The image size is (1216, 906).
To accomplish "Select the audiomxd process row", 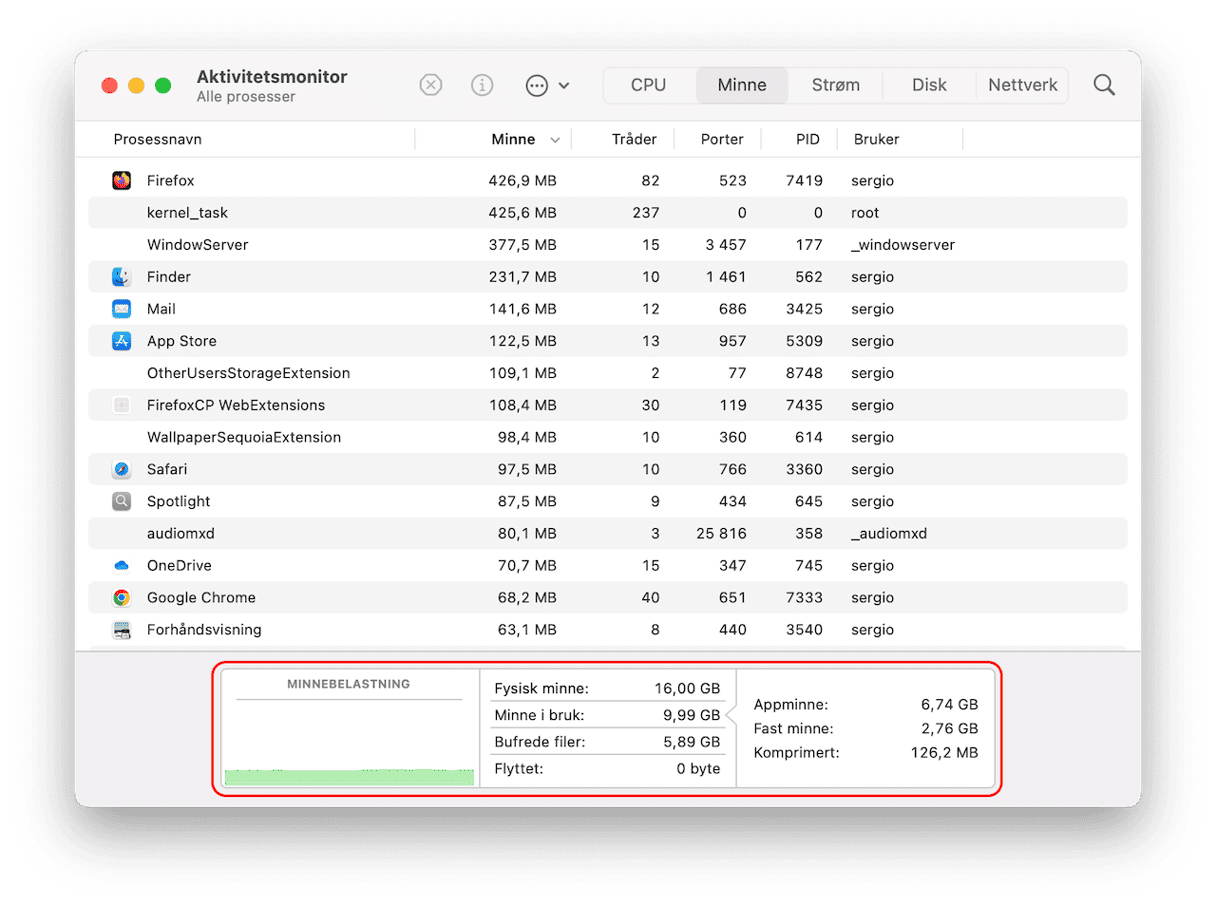I will tap(608, 533).
